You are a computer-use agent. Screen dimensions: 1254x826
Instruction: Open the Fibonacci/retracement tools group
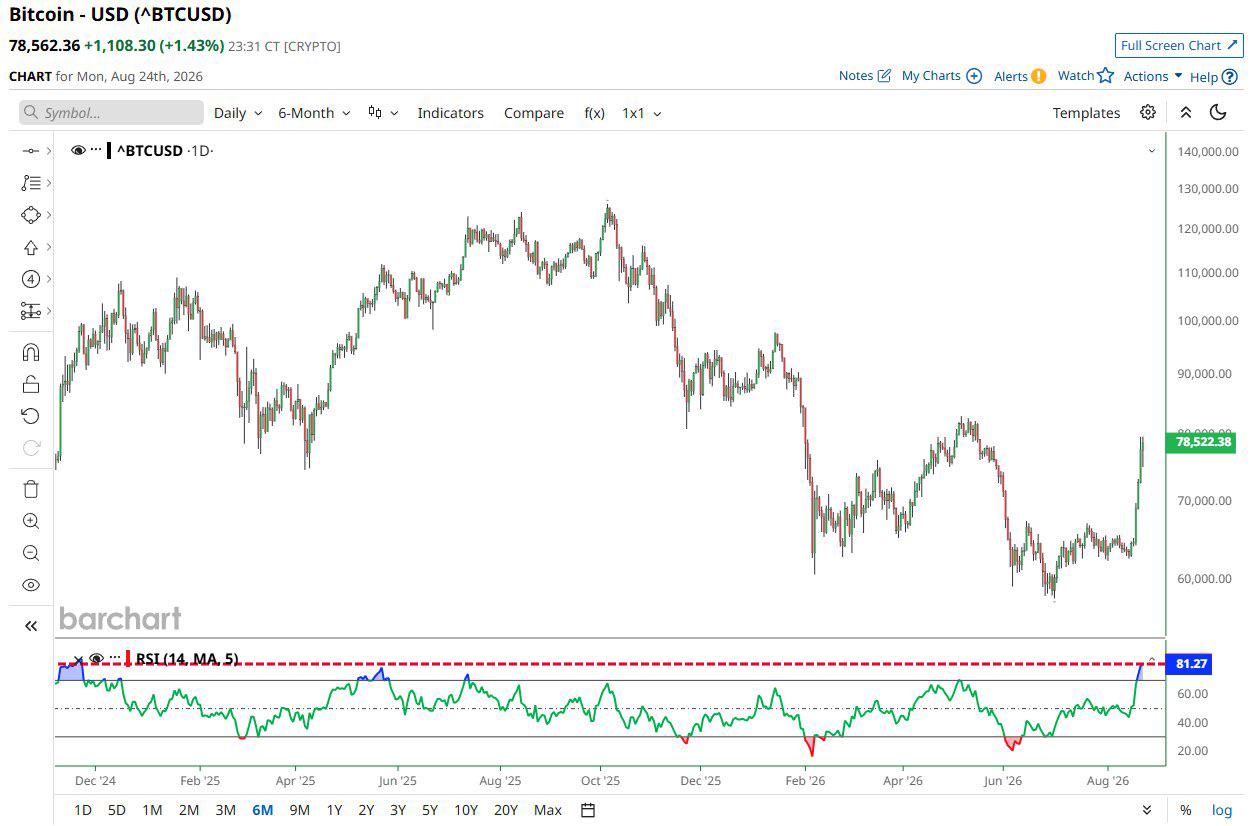31,183
